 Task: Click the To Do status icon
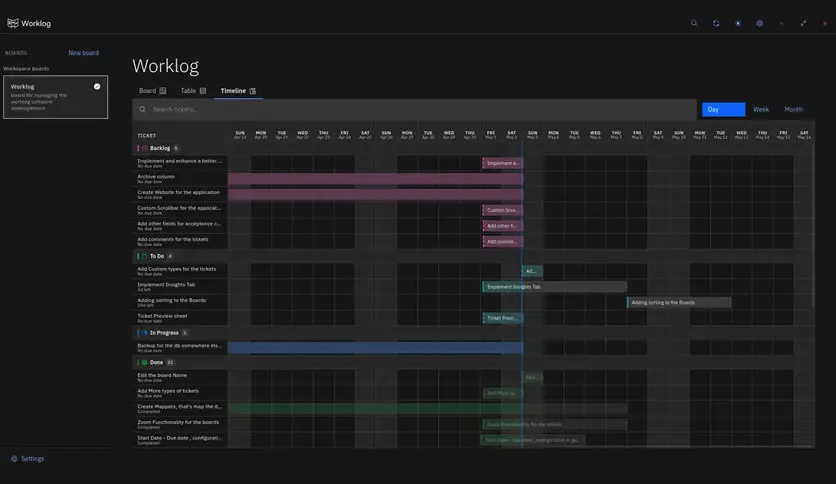coord(144,256)
